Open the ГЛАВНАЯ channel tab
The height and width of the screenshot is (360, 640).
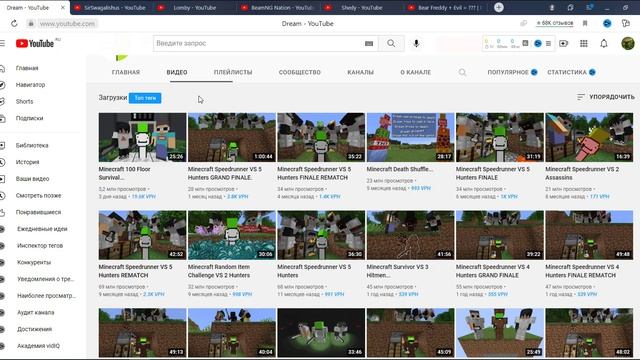point(126,72)
